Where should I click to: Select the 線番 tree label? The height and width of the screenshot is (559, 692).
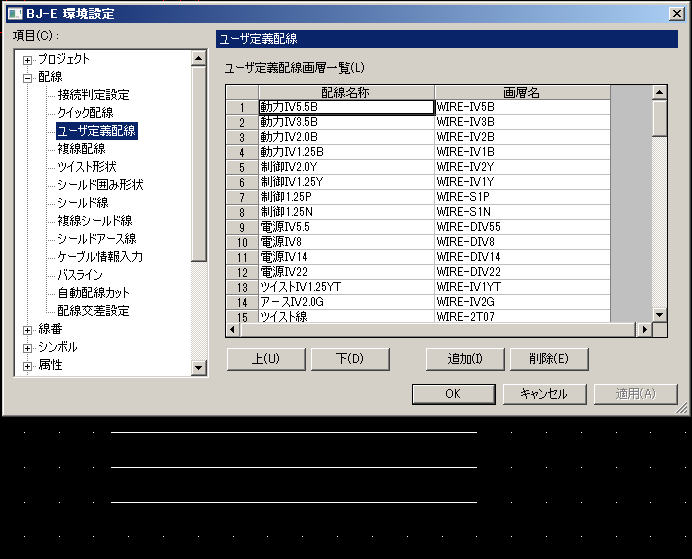50,329
